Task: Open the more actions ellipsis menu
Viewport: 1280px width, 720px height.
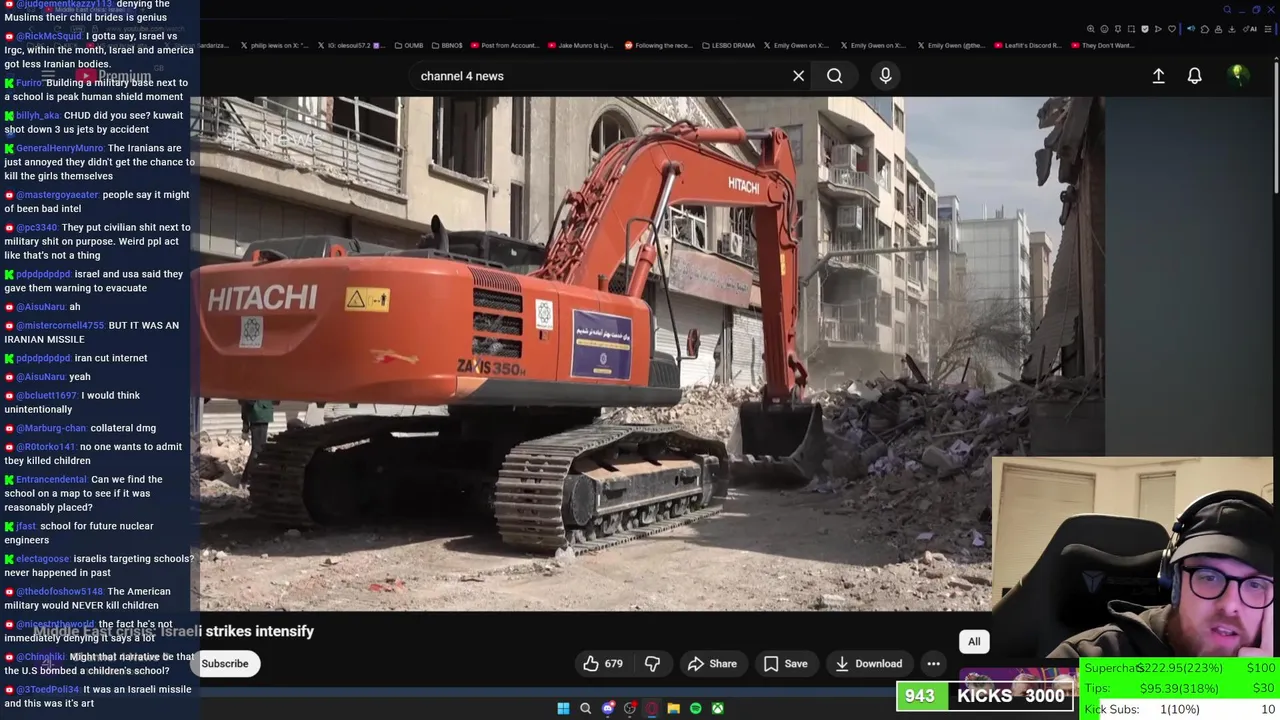Action: pos(933,663)
